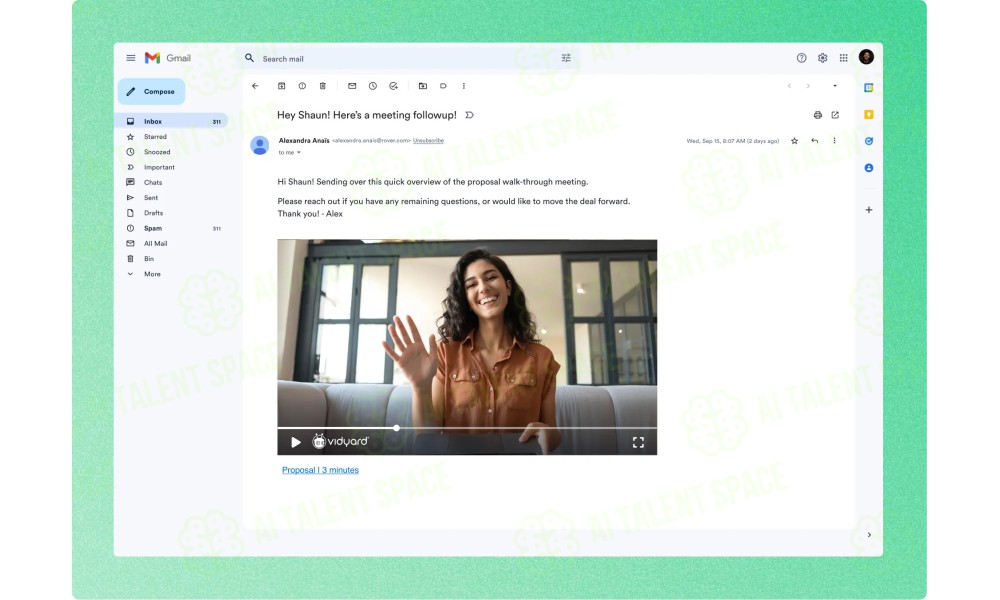The image size is (1000, 600).
Task: Toggle importance marker beside subject
Action: [x=469, y=115]
